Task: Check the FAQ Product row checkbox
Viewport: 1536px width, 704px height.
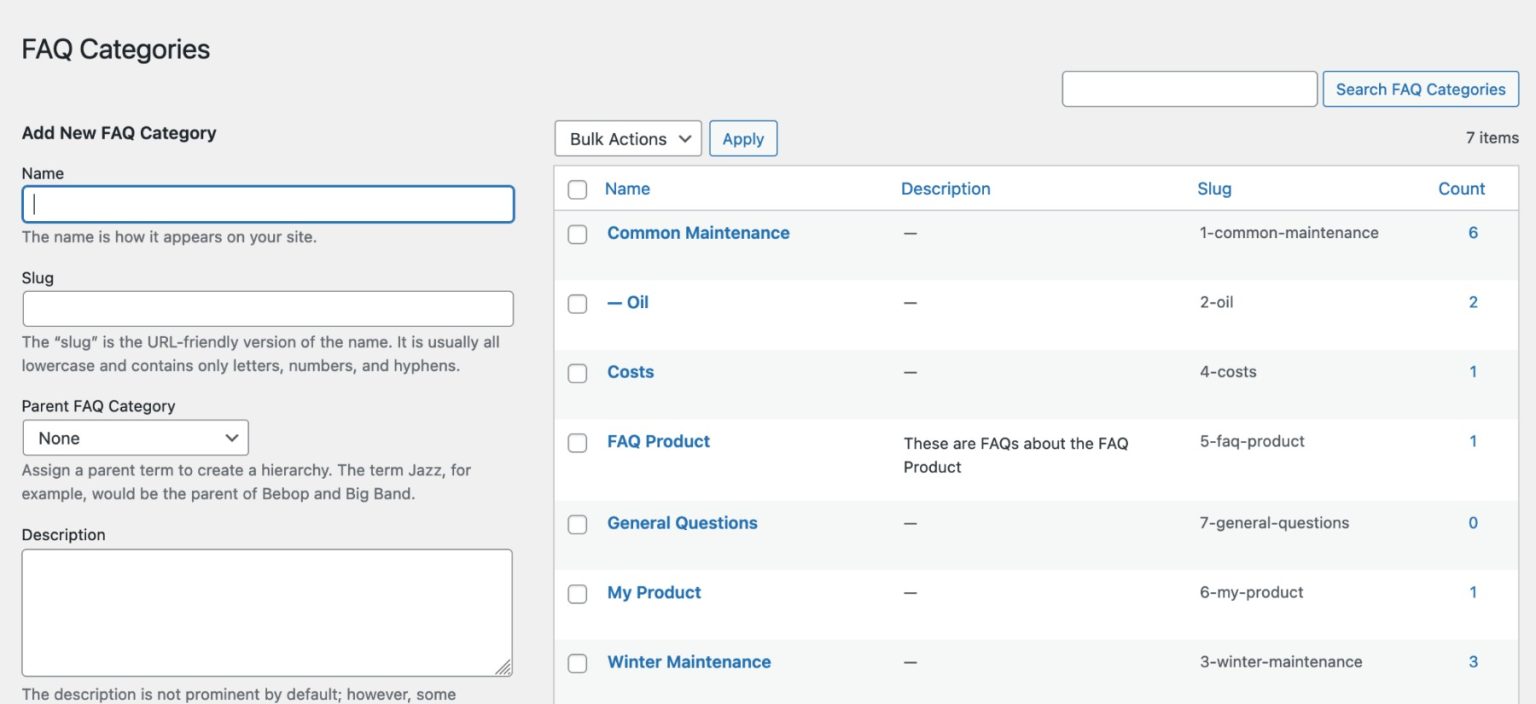Action: tap(577, 442)
